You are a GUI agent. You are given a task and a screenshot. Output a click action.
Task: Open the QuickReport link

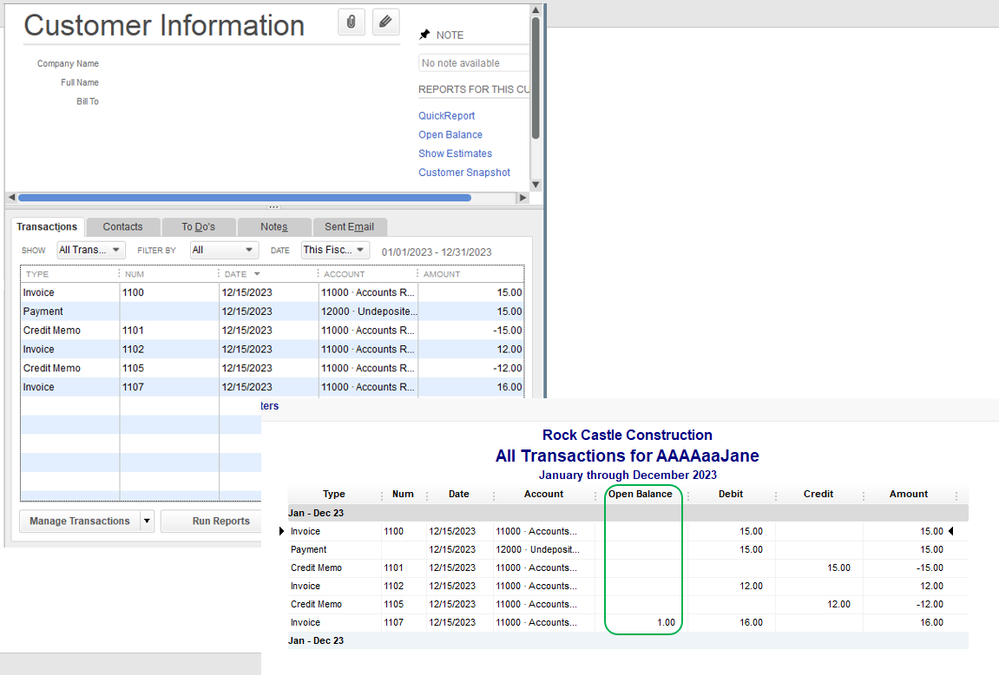(x=446, y=116)
